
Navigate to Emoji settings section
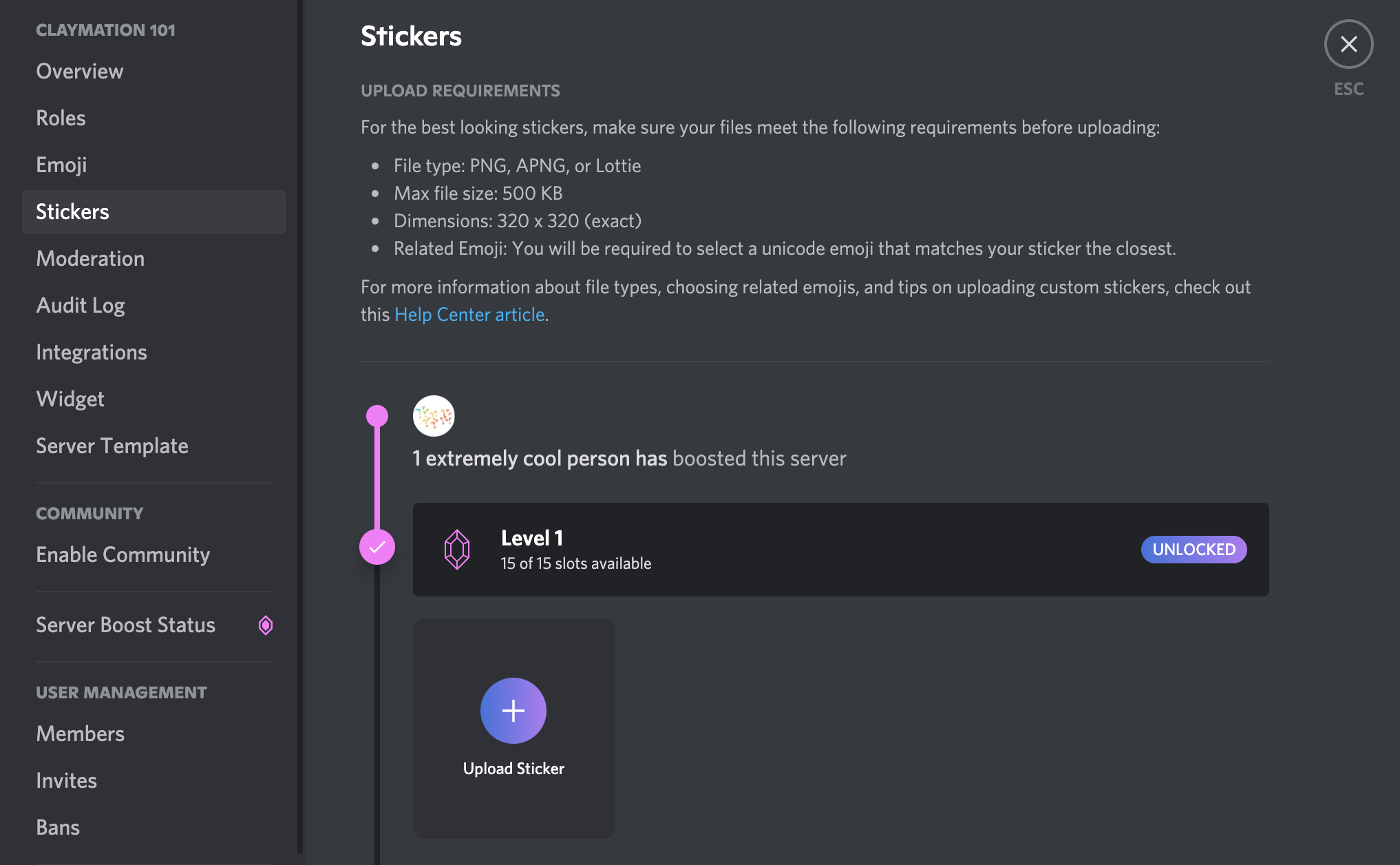coord(61,163)
